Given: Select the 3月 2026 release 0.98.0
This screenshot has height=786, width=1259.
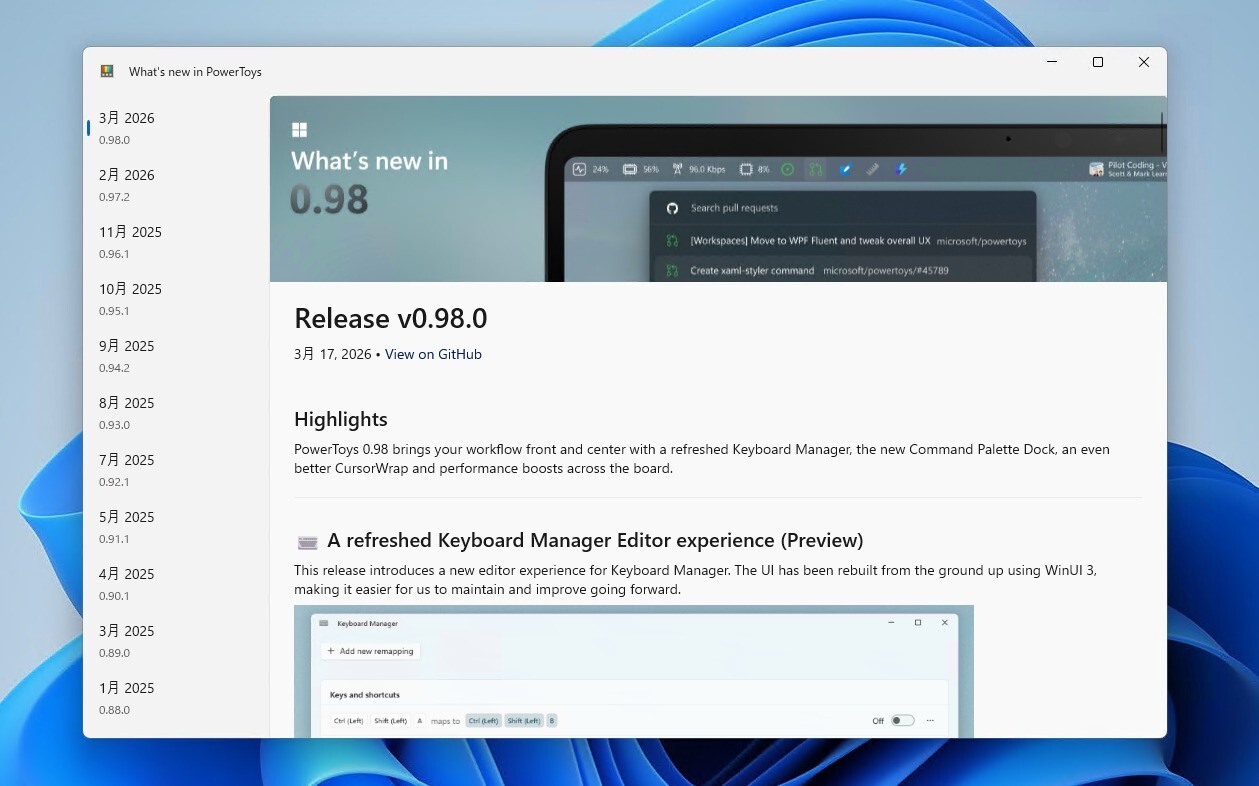Looking at the screenshot, I should tap(176, 128).
